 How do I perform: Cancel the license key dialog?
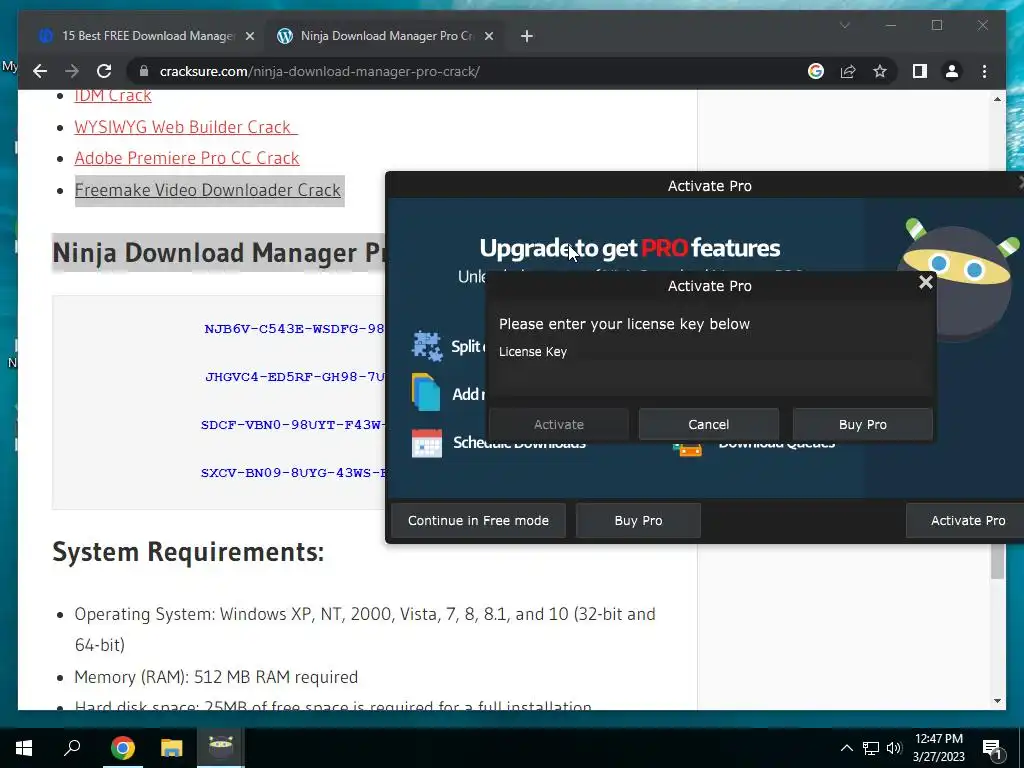coord(709,424)
